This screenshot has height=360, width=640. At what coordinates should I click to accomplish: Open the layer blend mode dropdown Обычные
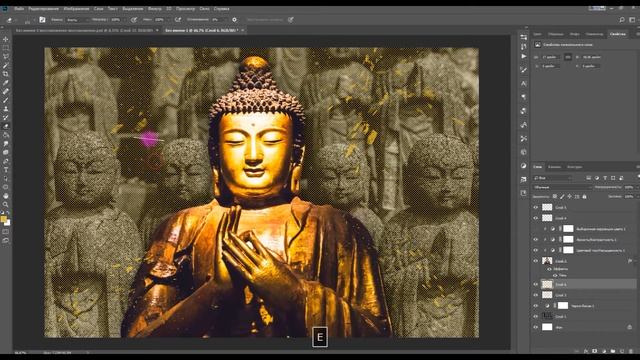562,187
